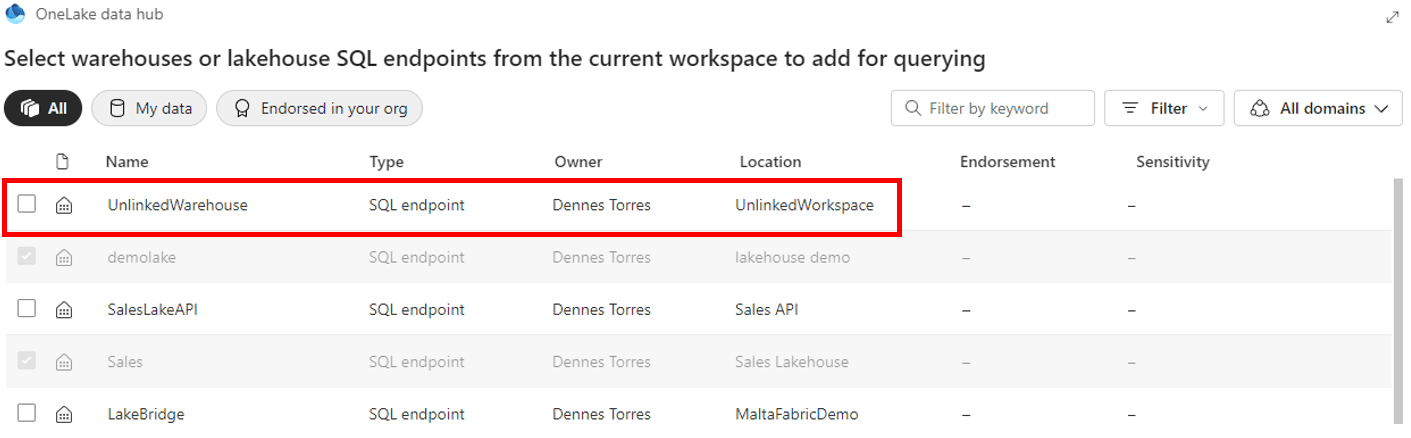Click the demolake row warehouse icon
The height and width of the screenshot is (438, 1411).
64,258
